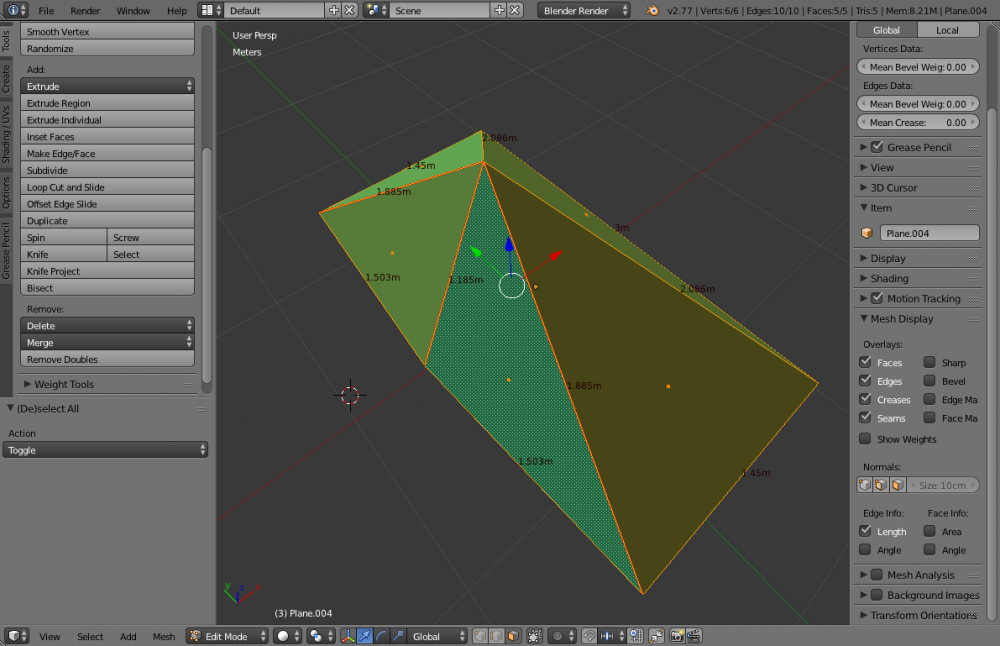Uncheck the Faces overlay checkbox
The image size is (1000, 646).
[x=865, y=363]
